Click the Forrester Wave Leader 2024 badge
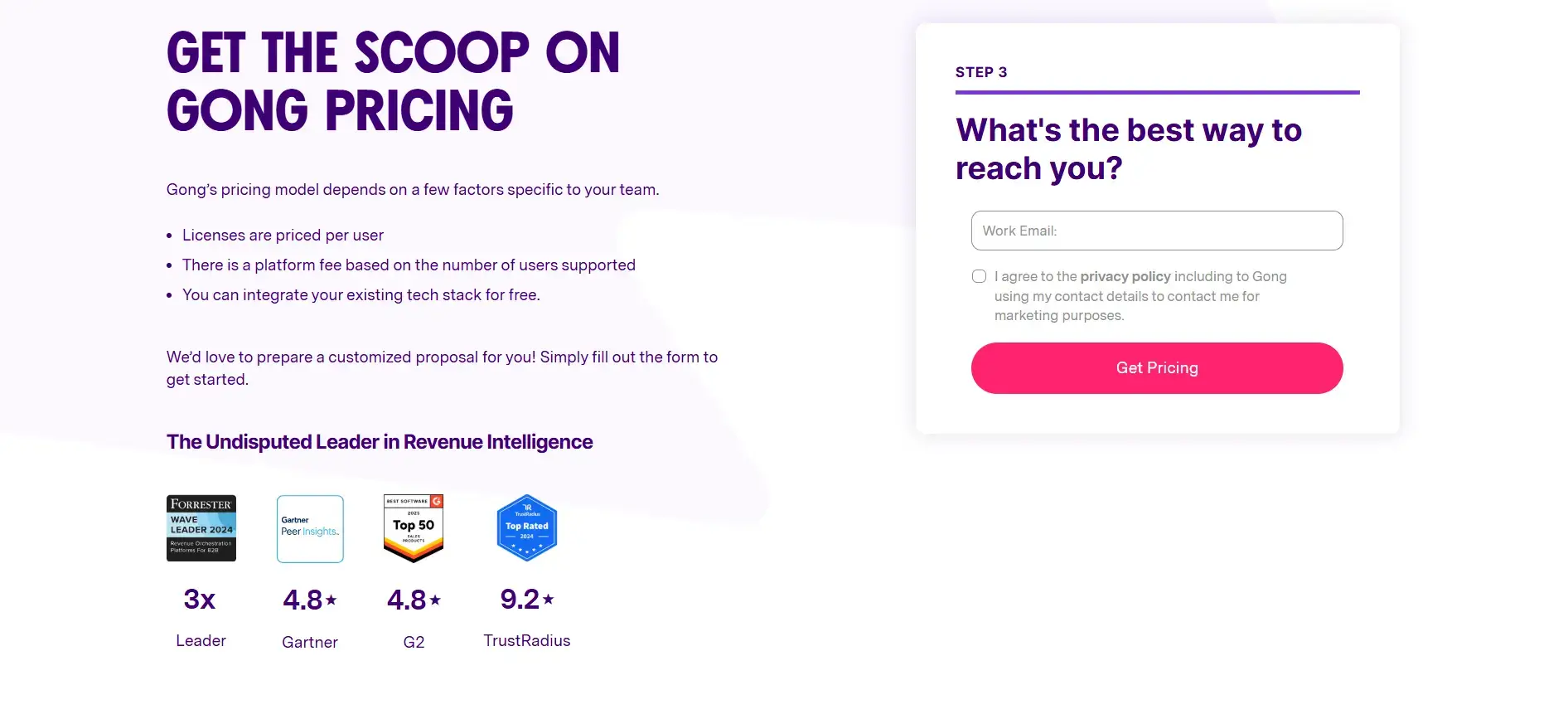Image resolution: width=1568 pixels, height=724 pixels. (x=201, y=527)
